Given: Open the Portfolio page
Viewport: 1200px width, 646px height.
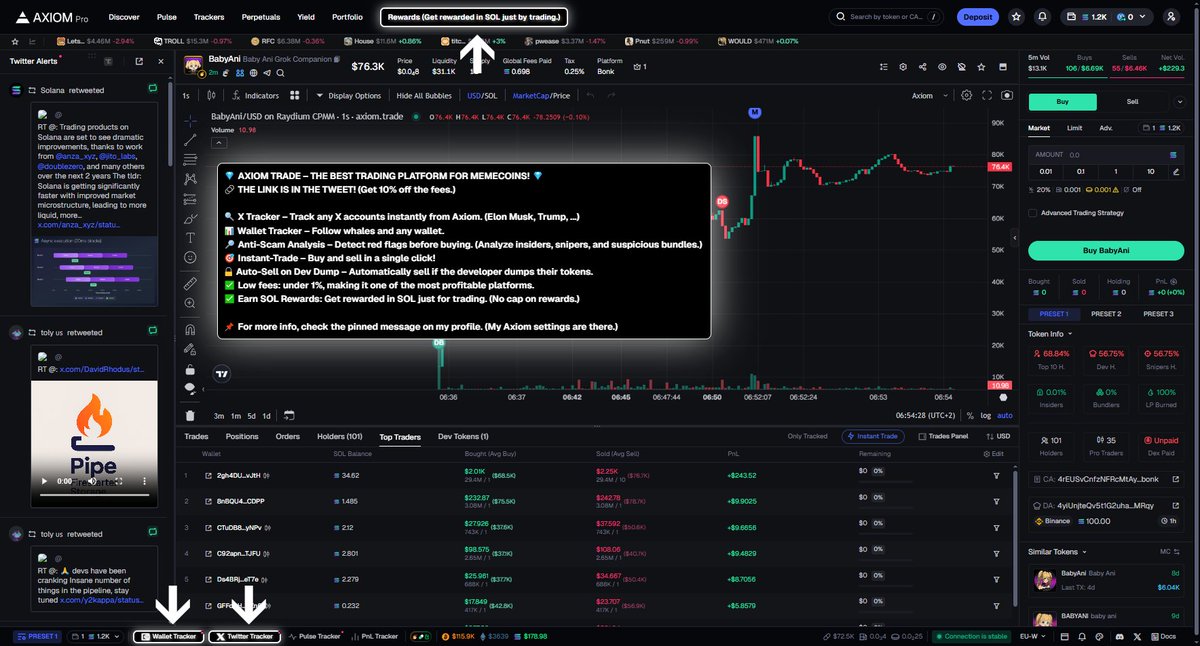Looking at the screenshot, I should click(347, 17).
